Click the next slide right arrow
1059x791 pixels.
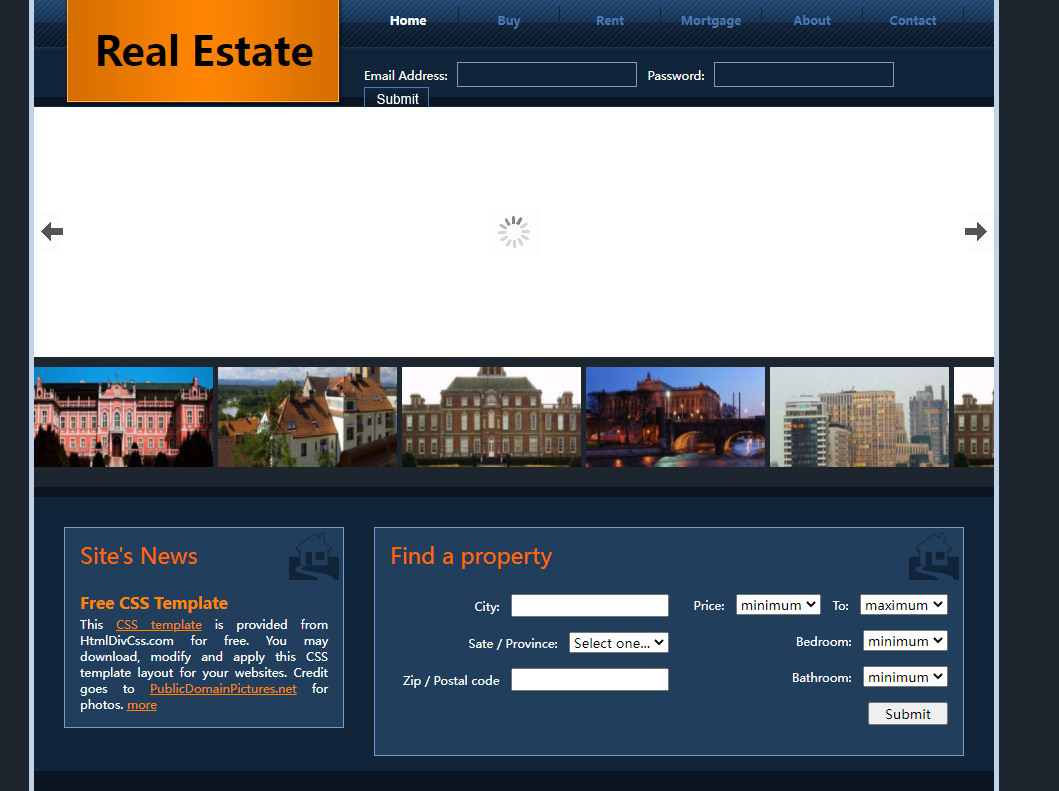tap(975, 232)
